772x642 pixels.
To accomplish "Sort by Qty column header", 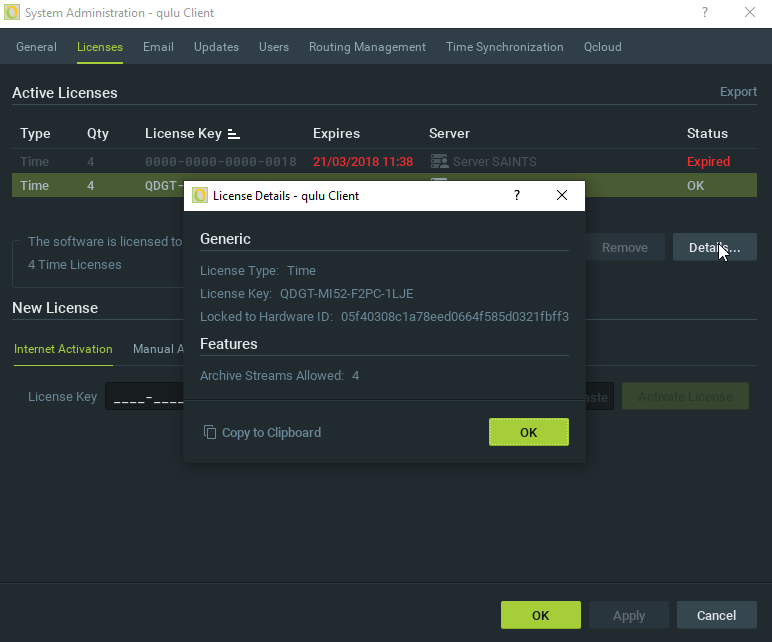I will click(x=97, y=133).
